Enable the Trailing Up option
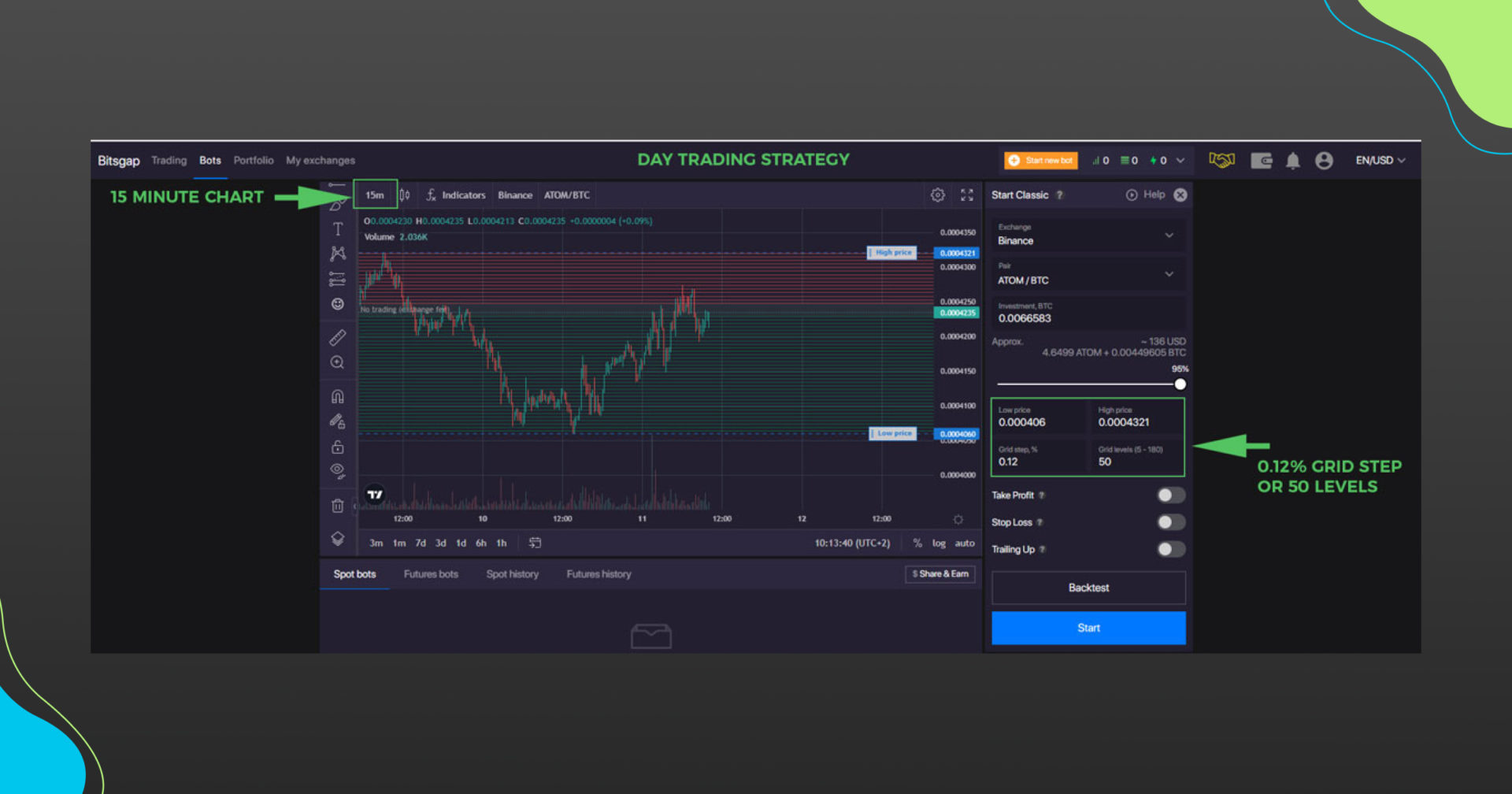This screenshot has width=1512, height=794. pyautogui.click(x=1170, y=549)
